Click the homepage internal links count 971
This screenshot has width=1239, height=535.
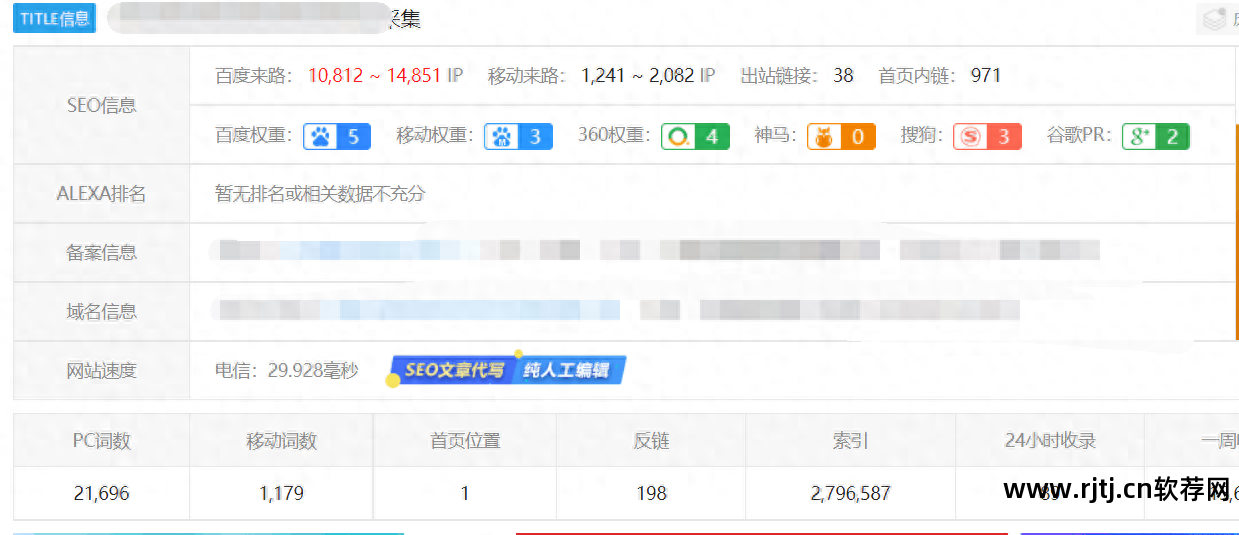pos(985,76)
